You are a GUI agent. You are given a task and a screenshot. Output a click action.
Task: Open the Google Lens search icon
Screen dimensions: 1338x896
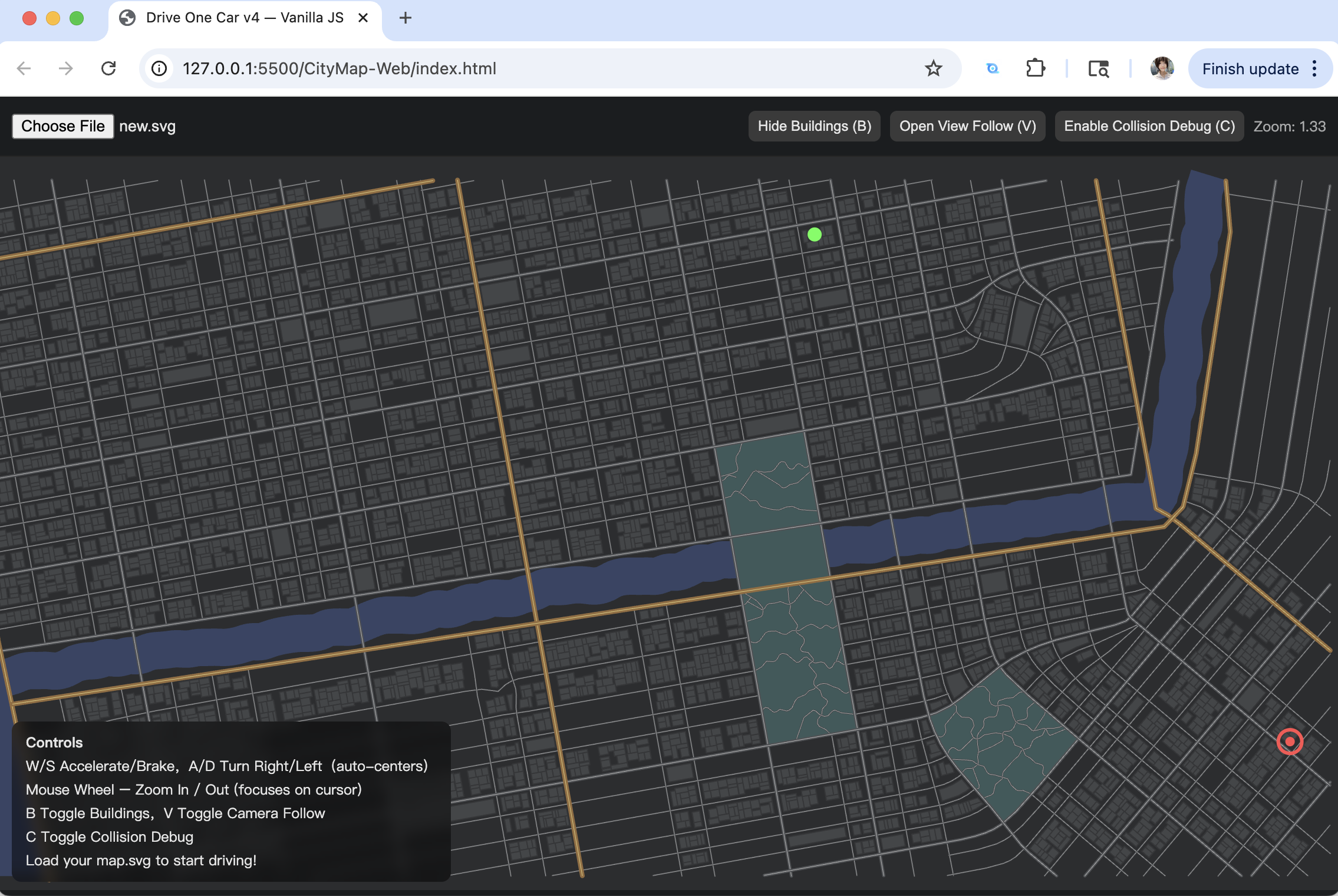(x=993, y=68)
